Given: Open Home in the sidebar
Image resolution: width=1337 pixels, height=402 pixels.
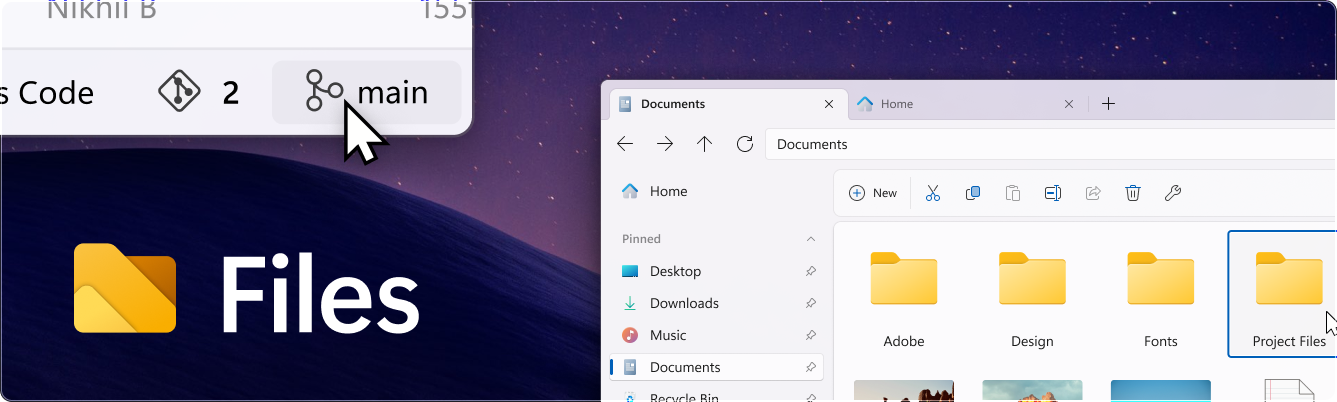Looking at the screenshot, I should (716, 191).
